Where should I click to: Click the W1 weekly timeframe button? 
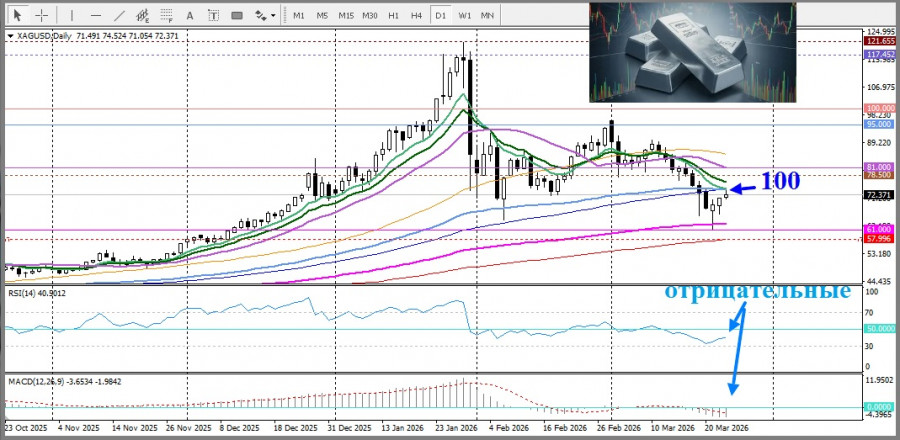click(465, 15)
